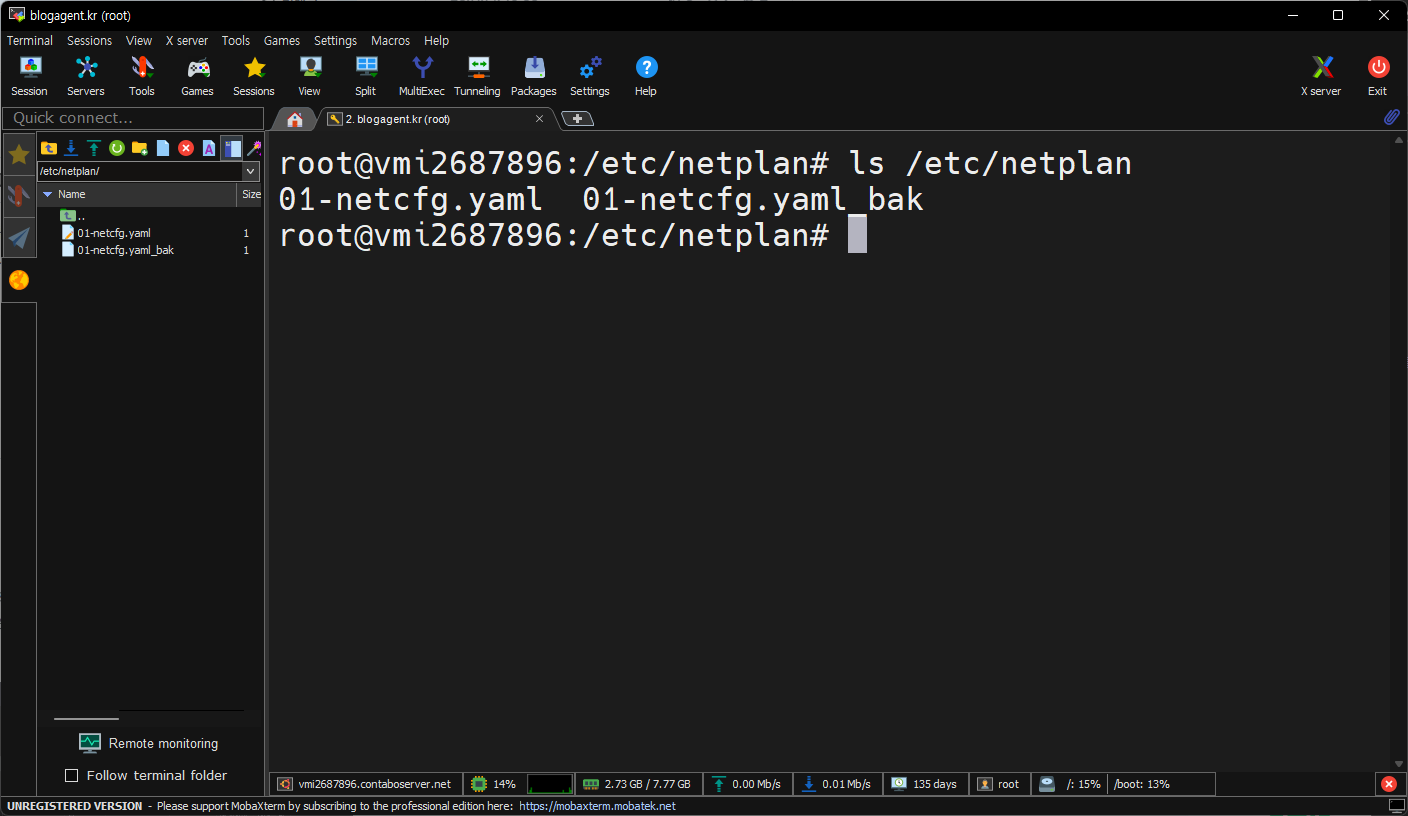This screenshot has width=1408, height=816.
Task: Click the /etc/netplan/ path field
Action: click(140, 171)
